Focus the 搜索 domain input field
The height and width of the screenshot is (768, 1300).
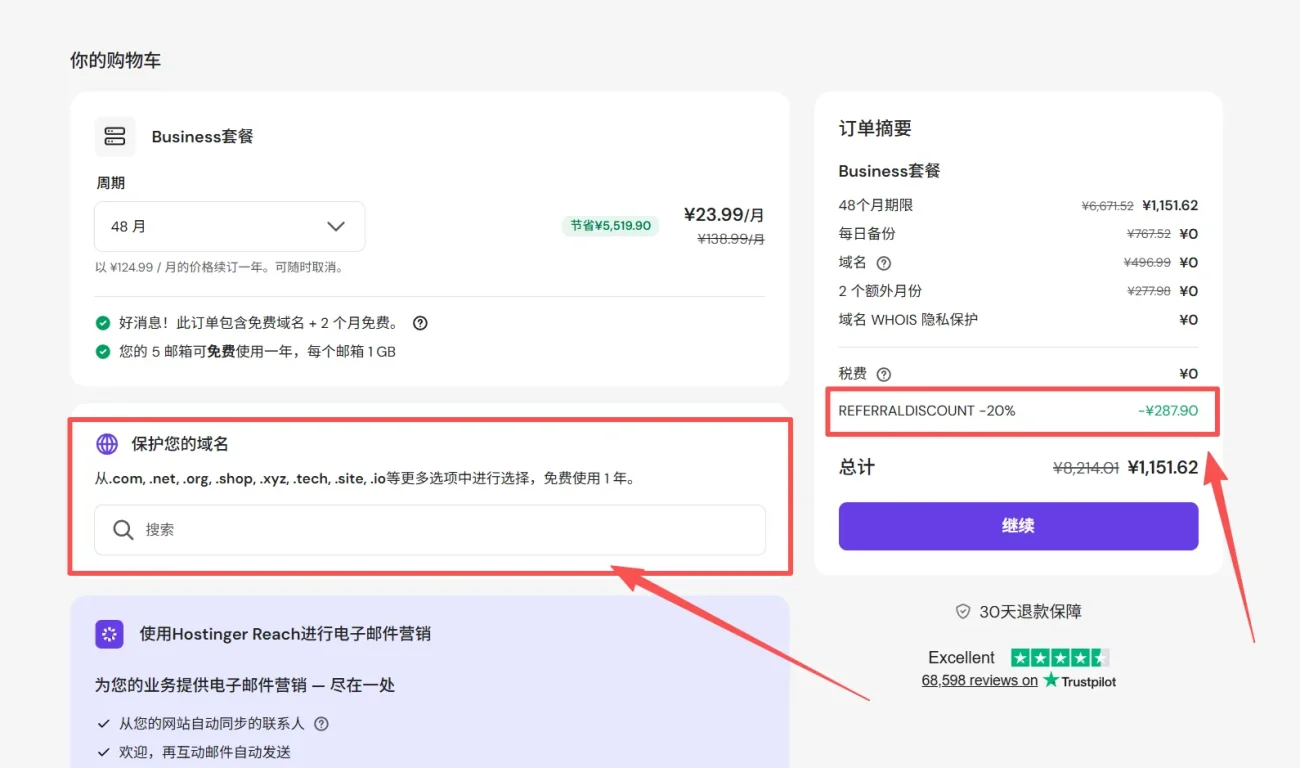point(430,530)
